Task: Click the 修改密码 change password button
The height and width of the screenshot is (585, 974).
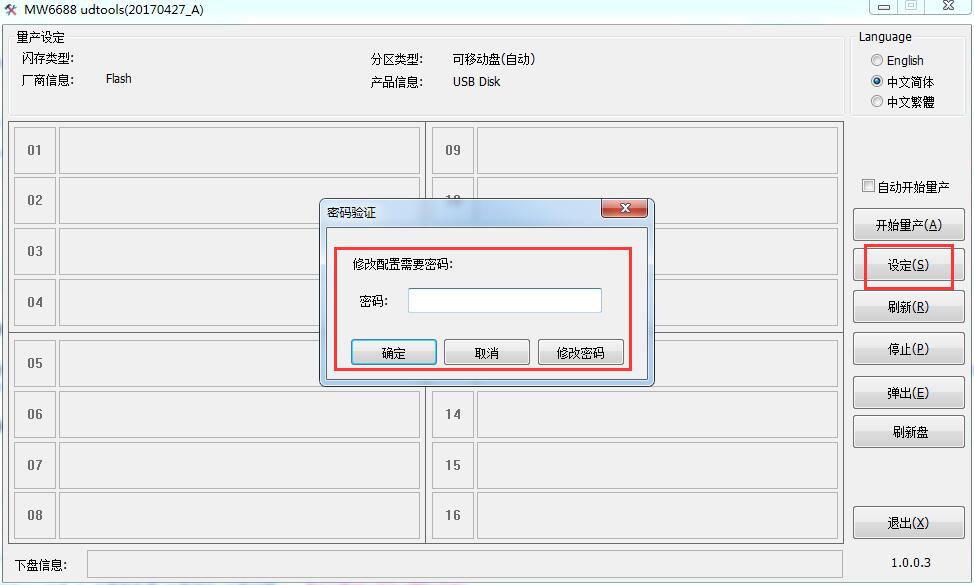Action: coord(580,353)
